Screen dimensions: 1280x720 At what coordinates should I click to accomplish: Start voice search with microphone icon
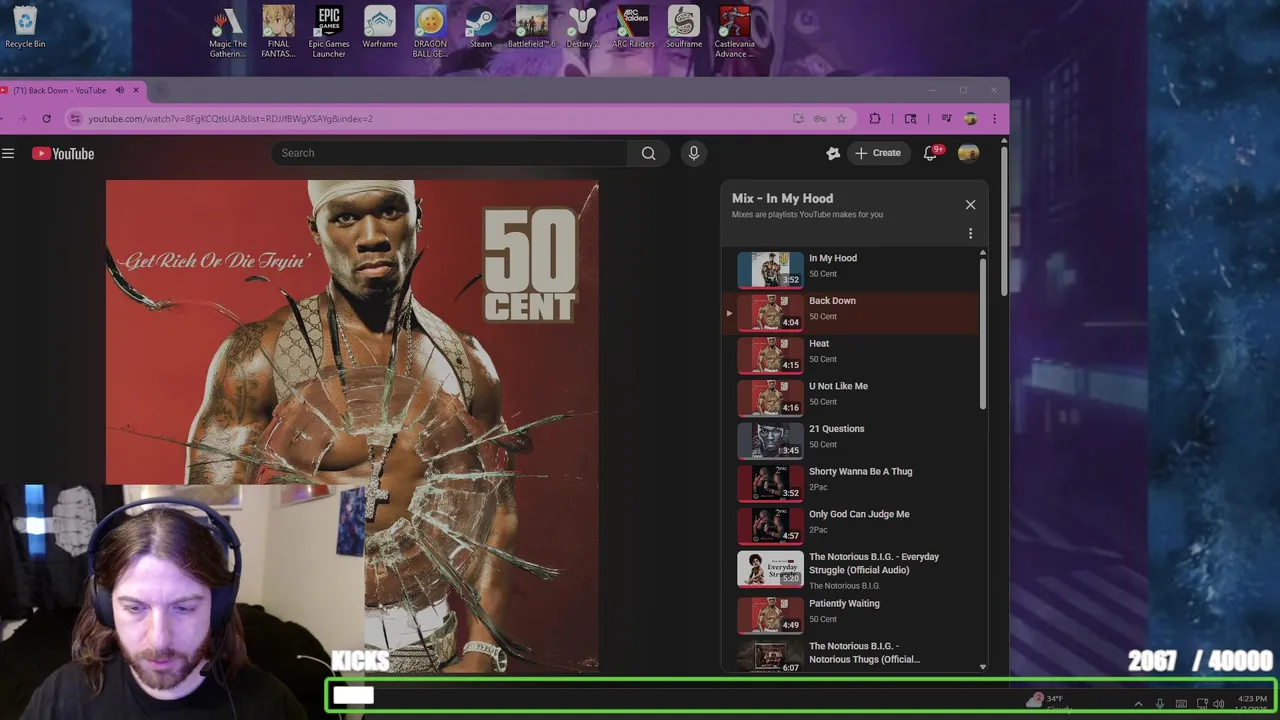[693, 153]
